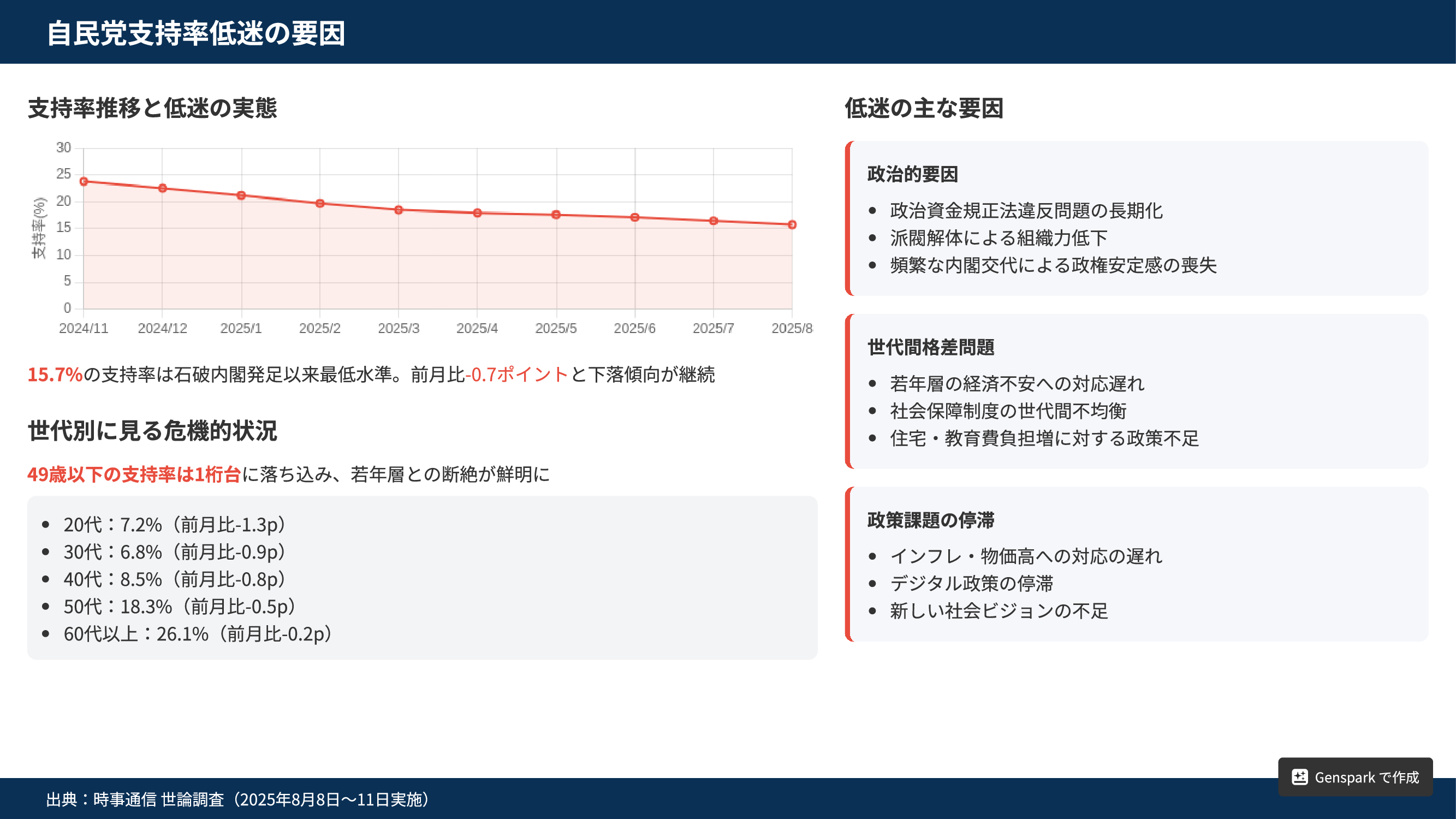Click the red 15.7% highlighted figure
Viewport: 1456px width, 819px height.
pos(55,374)
